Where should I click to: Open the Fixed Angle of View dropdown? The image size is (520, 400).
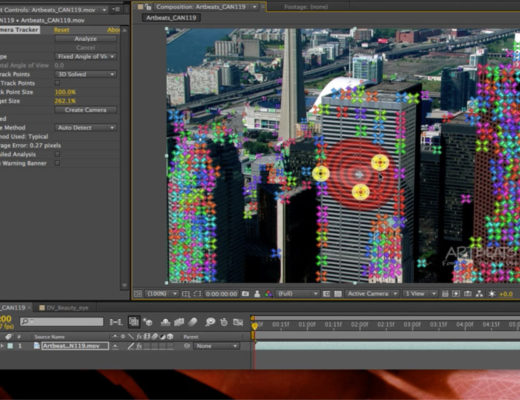[86, 56]
